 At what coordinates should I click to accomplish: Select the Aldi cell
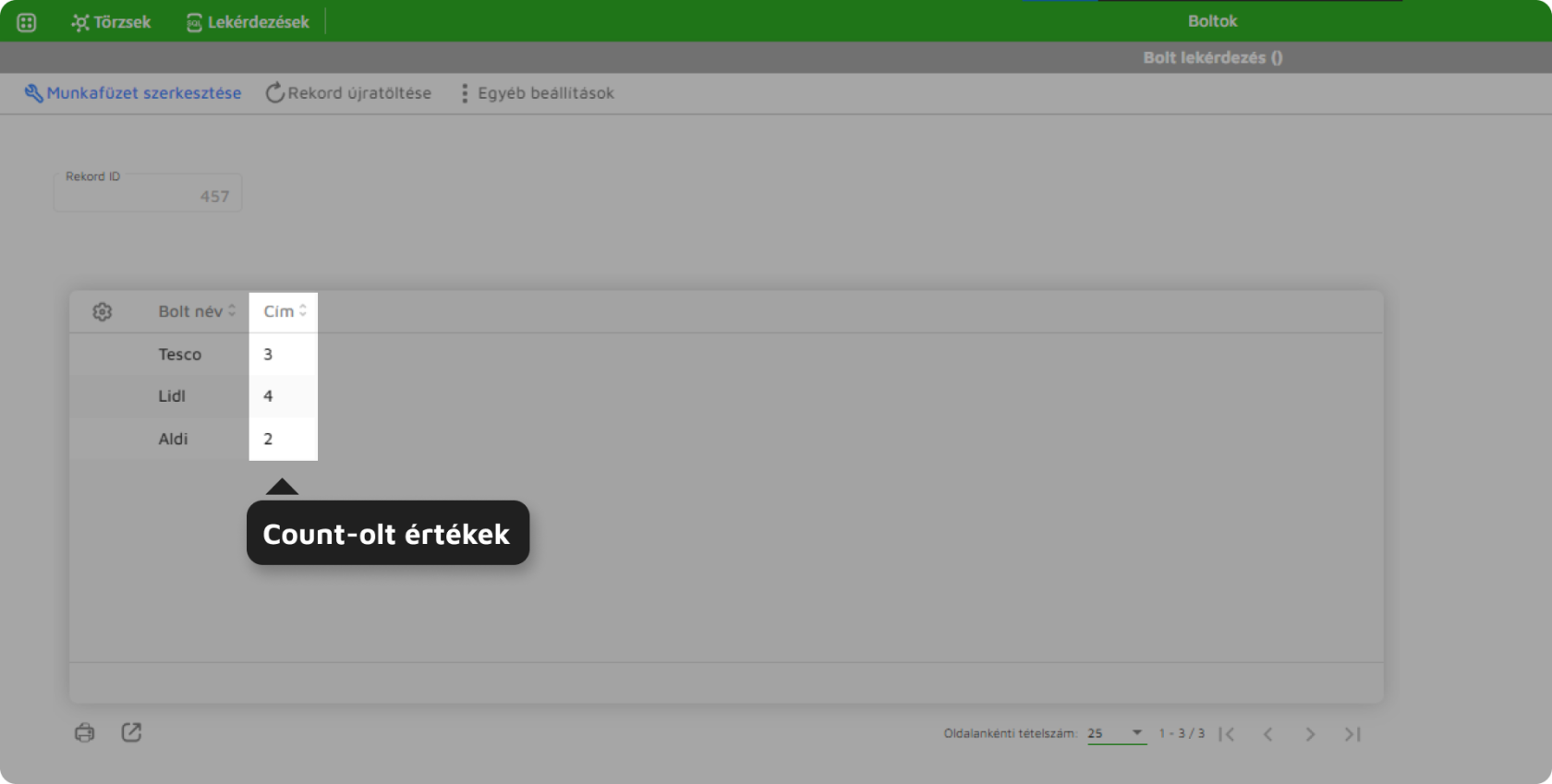pos(173,439)
